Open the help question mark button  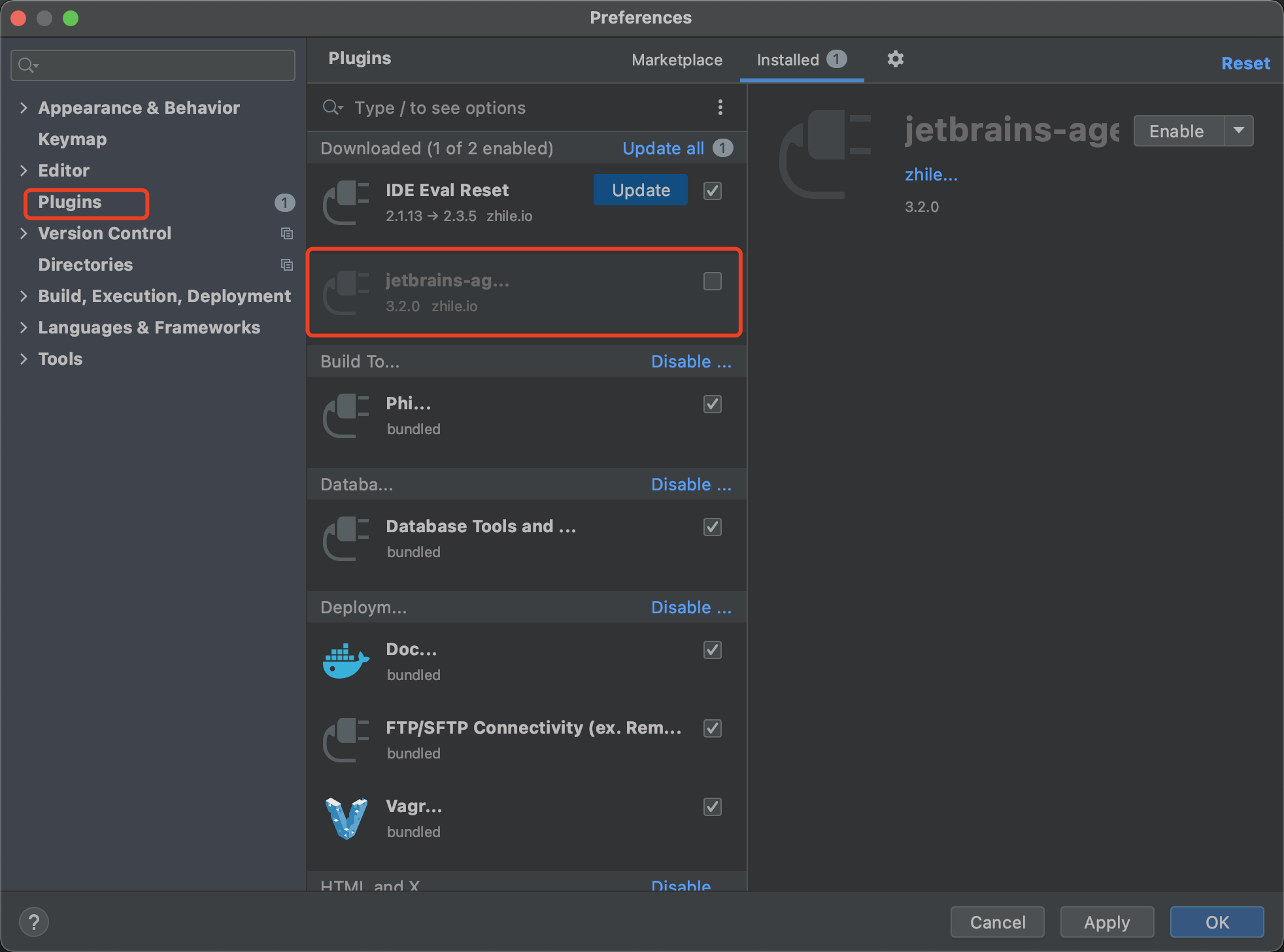coord(34,922)
